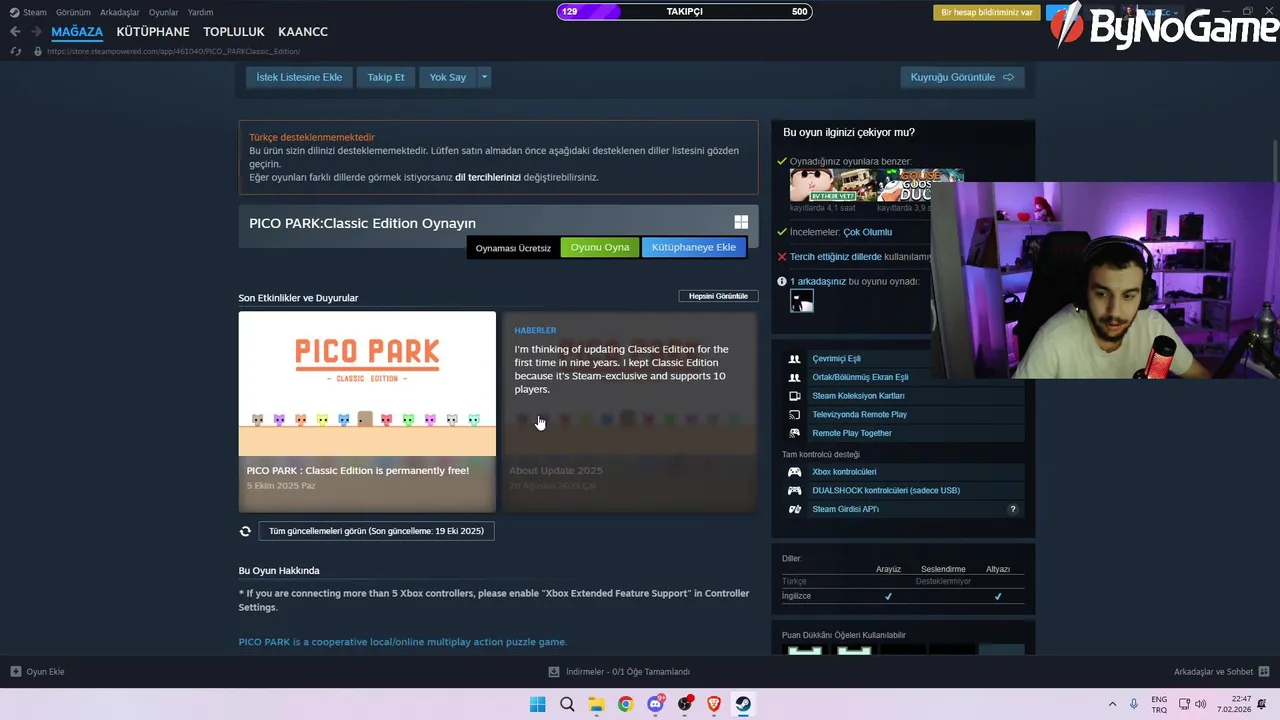Click the Ortak/Bölünmüş Ekran Eşli icon

795,377
